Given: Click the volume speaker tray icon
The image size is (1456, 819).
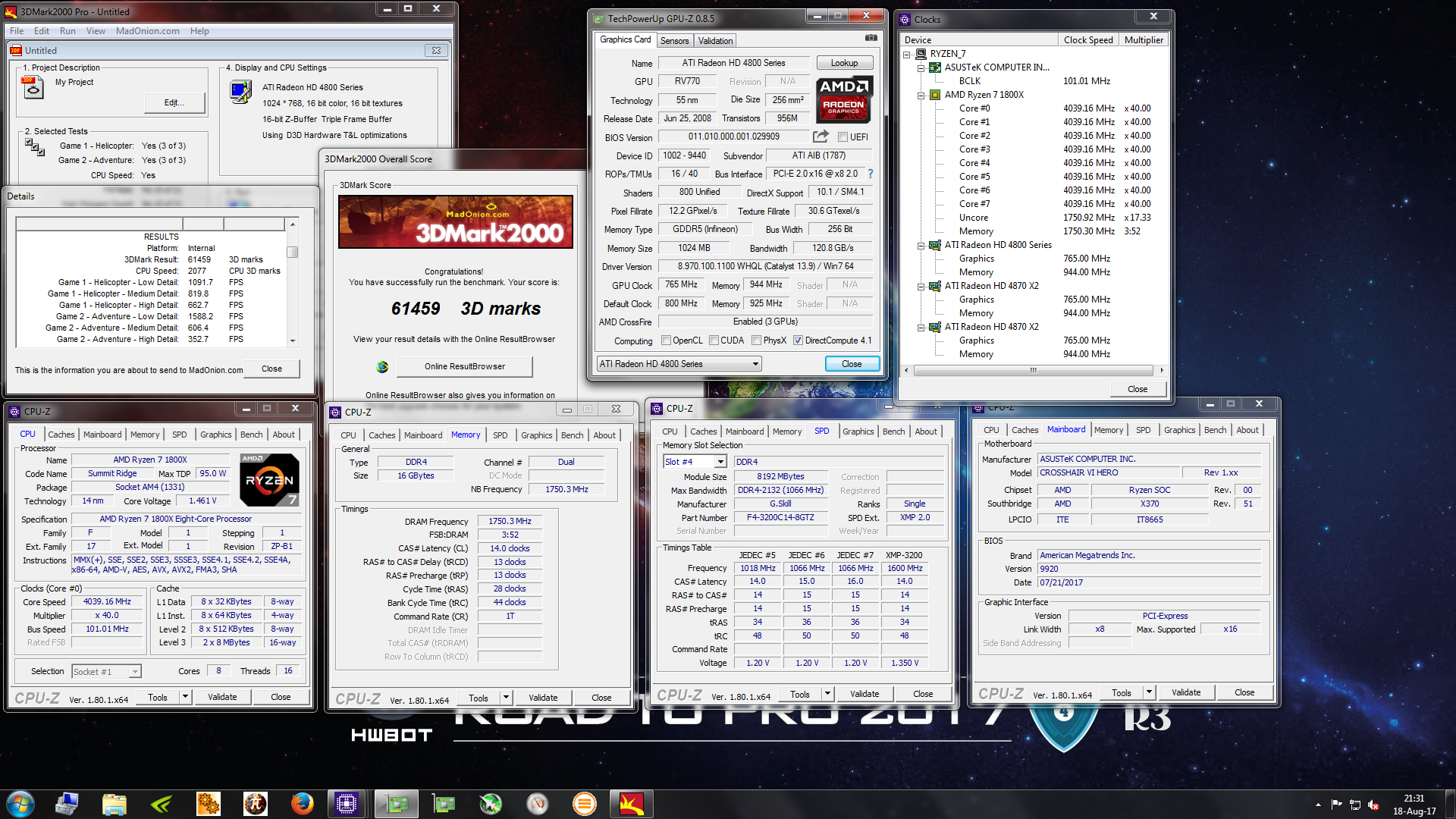Looking at the screenshot, I should pos(1373,805).
